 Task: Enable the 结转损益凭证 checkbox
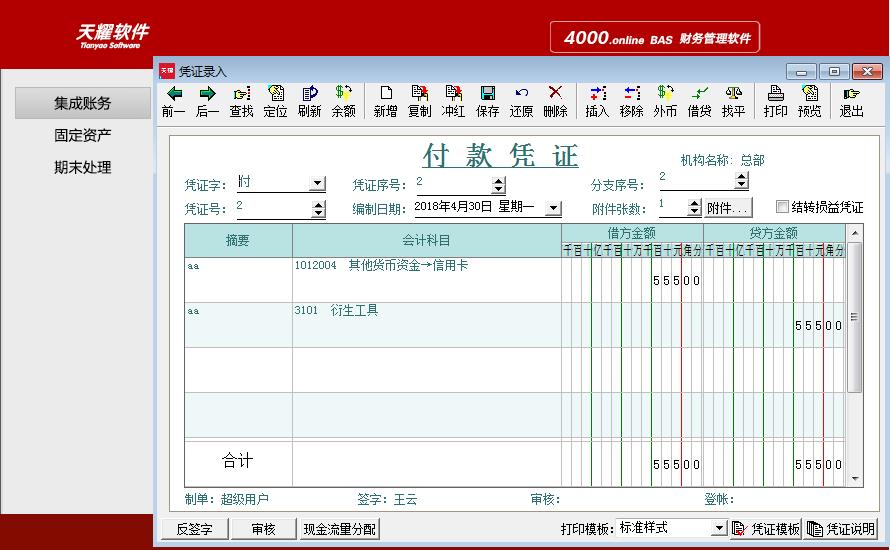(782, 208)
